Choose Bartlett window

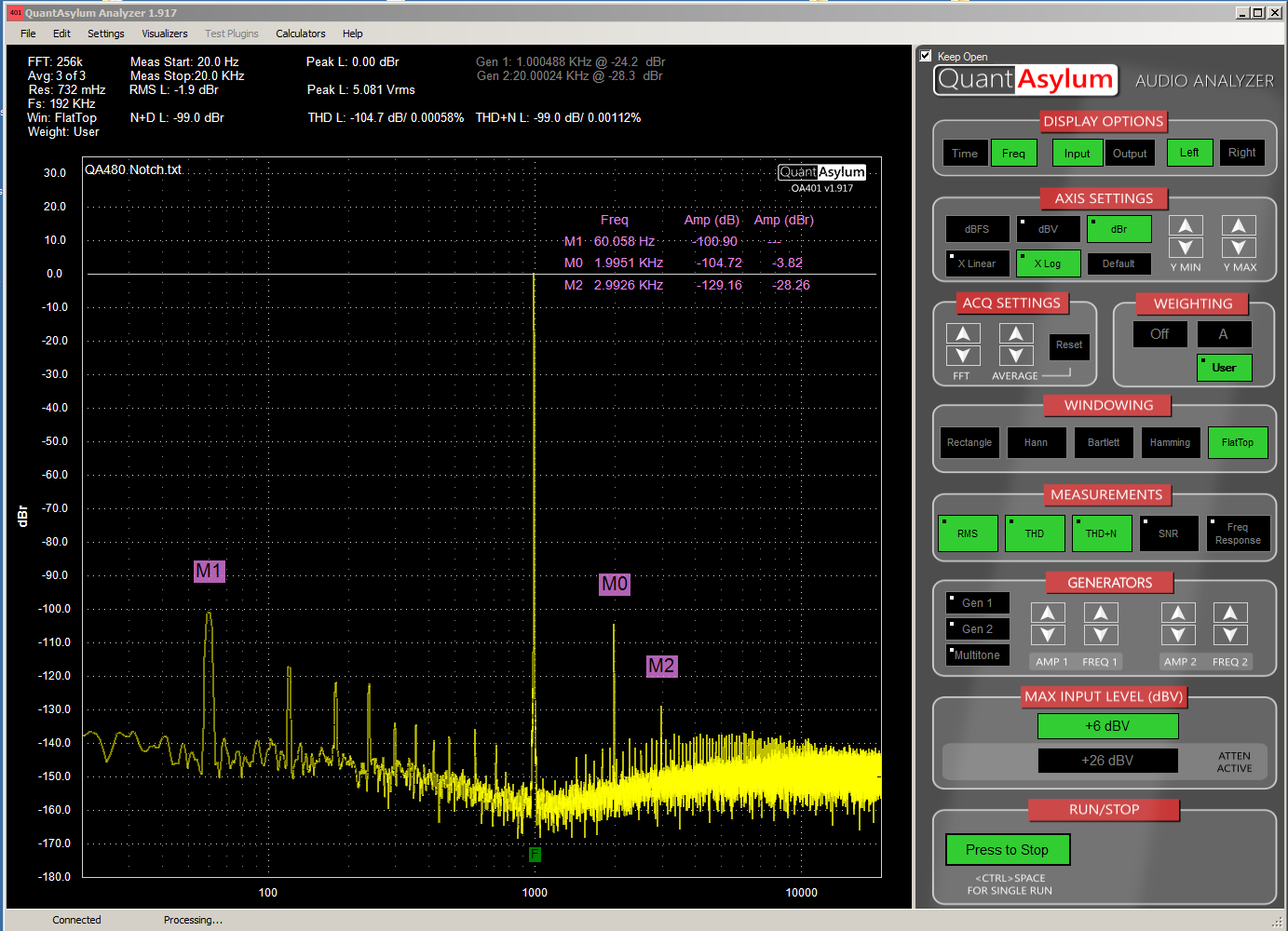[x=1104, y=442]
